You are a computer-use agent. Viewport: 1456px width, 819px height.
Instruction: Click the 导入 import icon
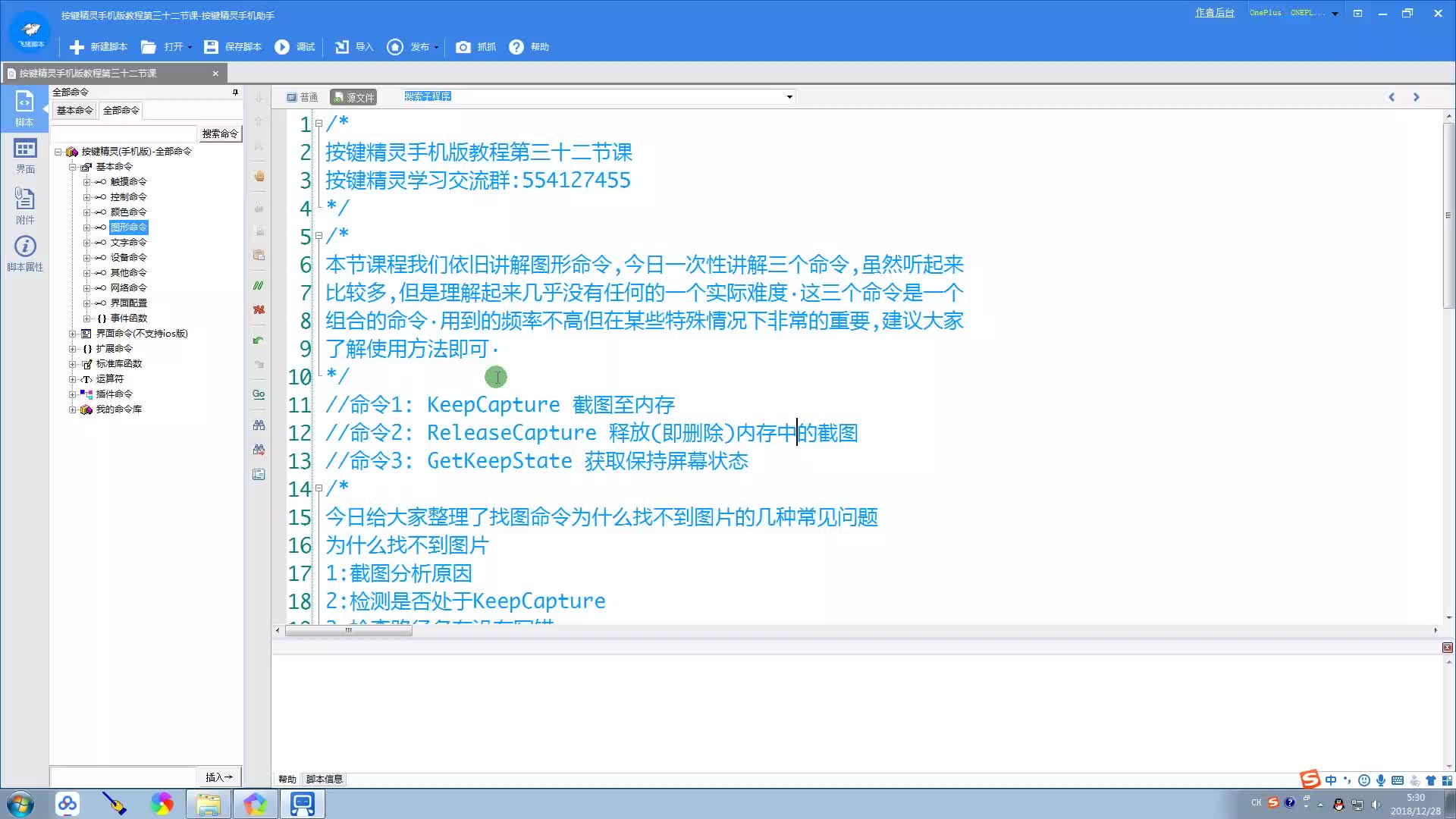point(342,47)
